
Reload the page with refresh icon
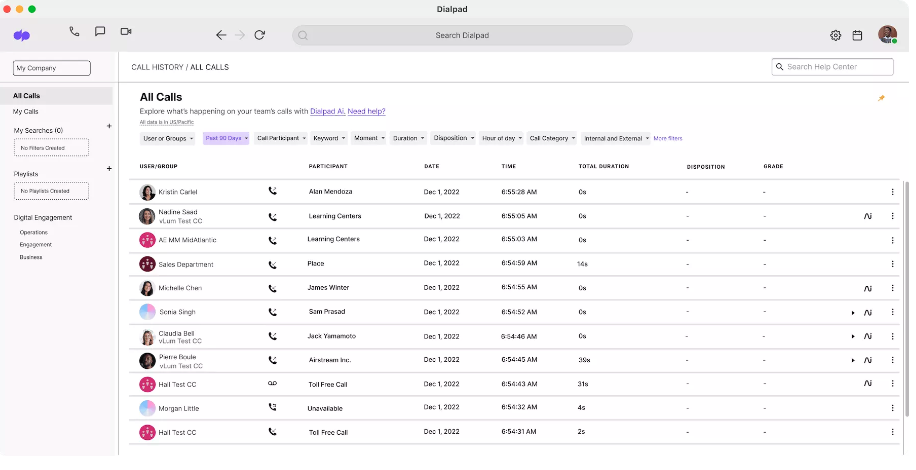pos(259,35)
